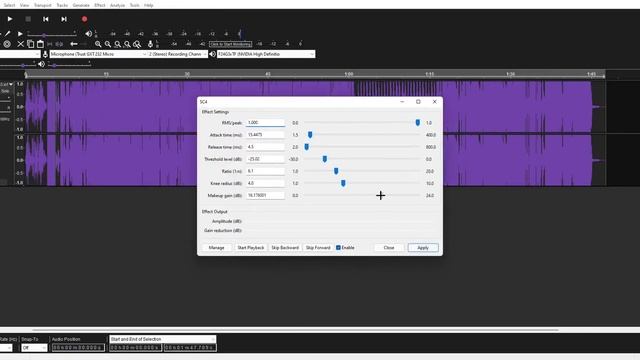
Task: Skip to end of the track
Action: [x=64, y=19]
